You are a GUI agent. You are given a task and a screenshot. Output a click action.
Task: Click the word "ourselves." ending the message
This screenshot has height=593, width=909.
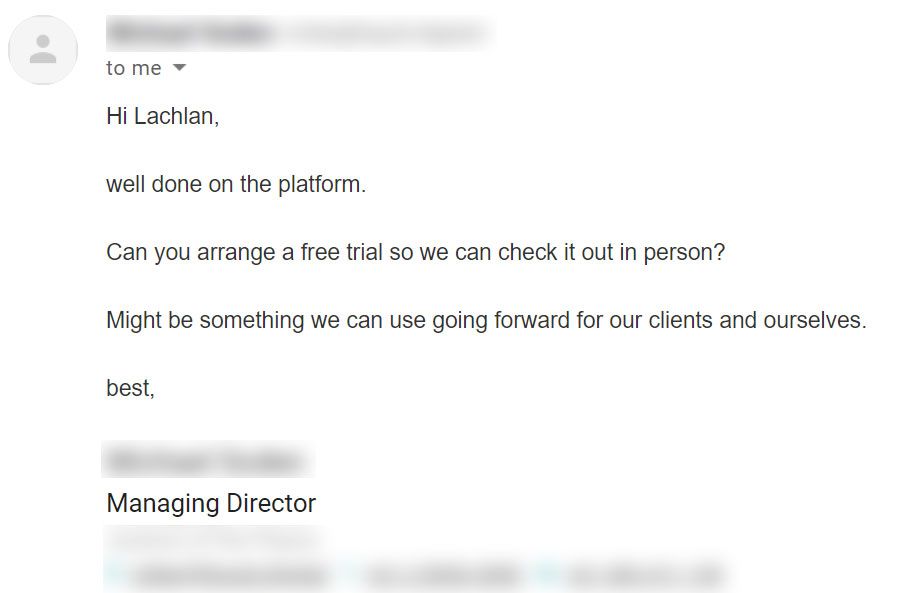click(815, 321)
